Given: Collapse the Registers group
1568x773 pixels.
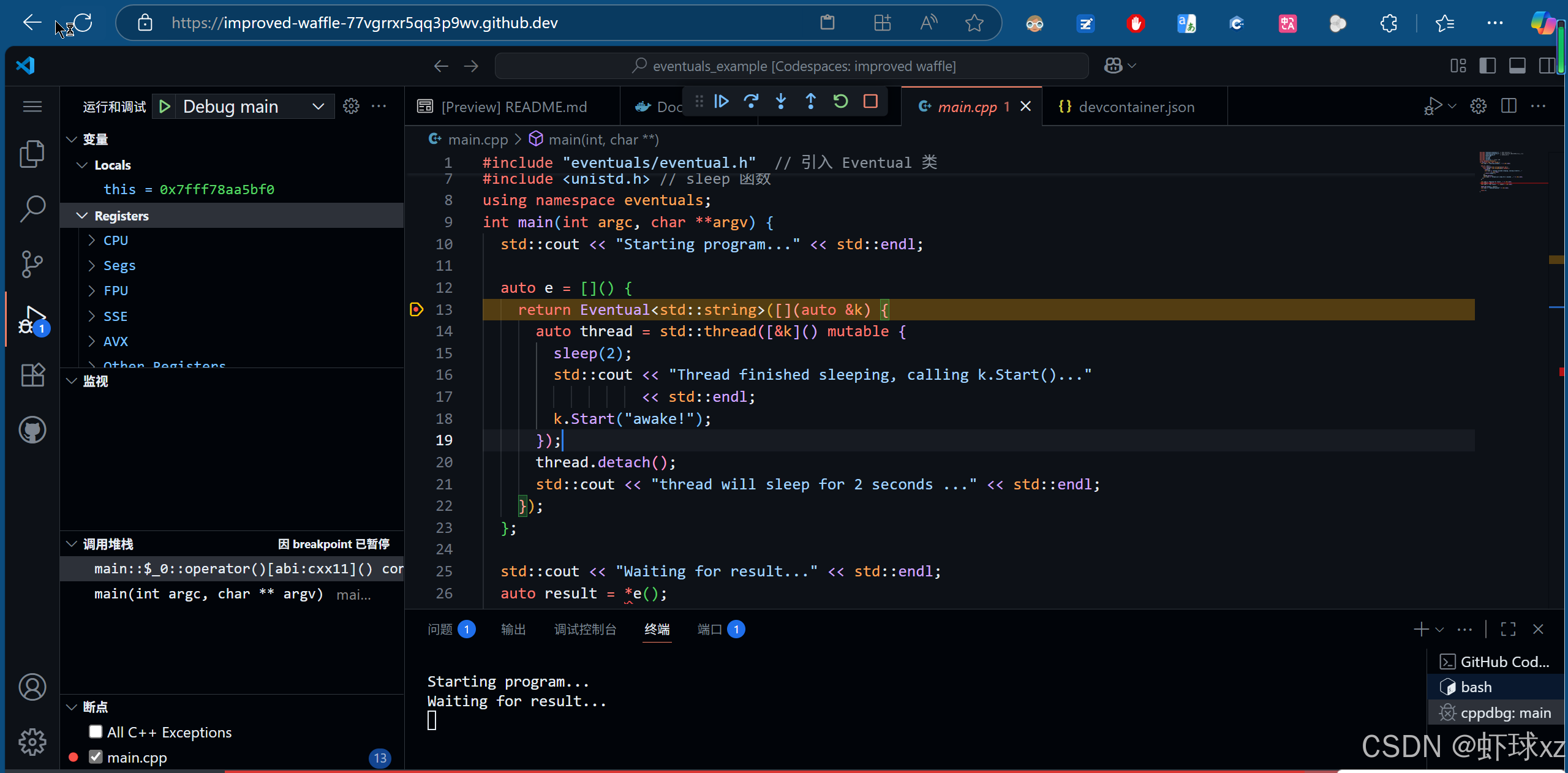Looking at the screenshot, I should (82, 216).
